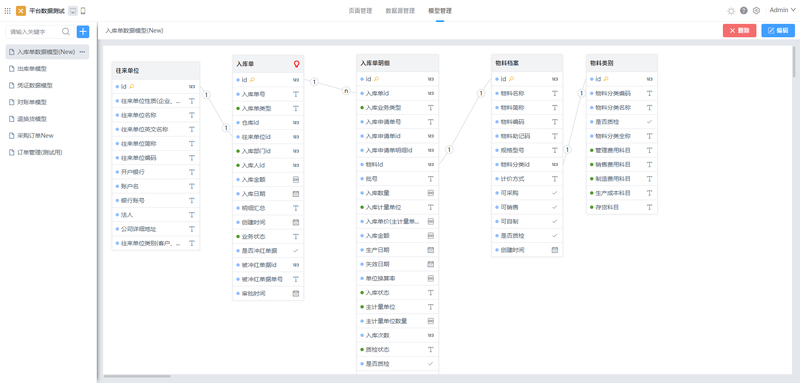Click the 入库申请单明细id field row
This screenshot has width=800, height=383.
pyautogui.click(x=397, y=150)
